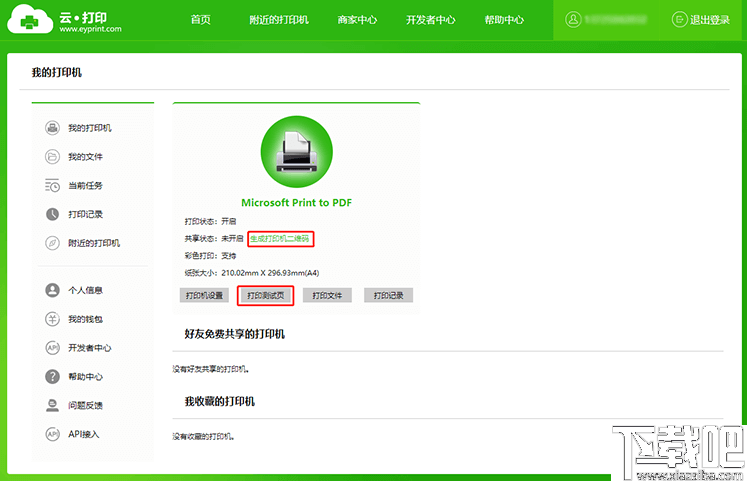This screenshot has width=747, height=481.
Task: Click the compass icon beside 附近的打印机 in the sidebar
Action: (x=52, y=243)
